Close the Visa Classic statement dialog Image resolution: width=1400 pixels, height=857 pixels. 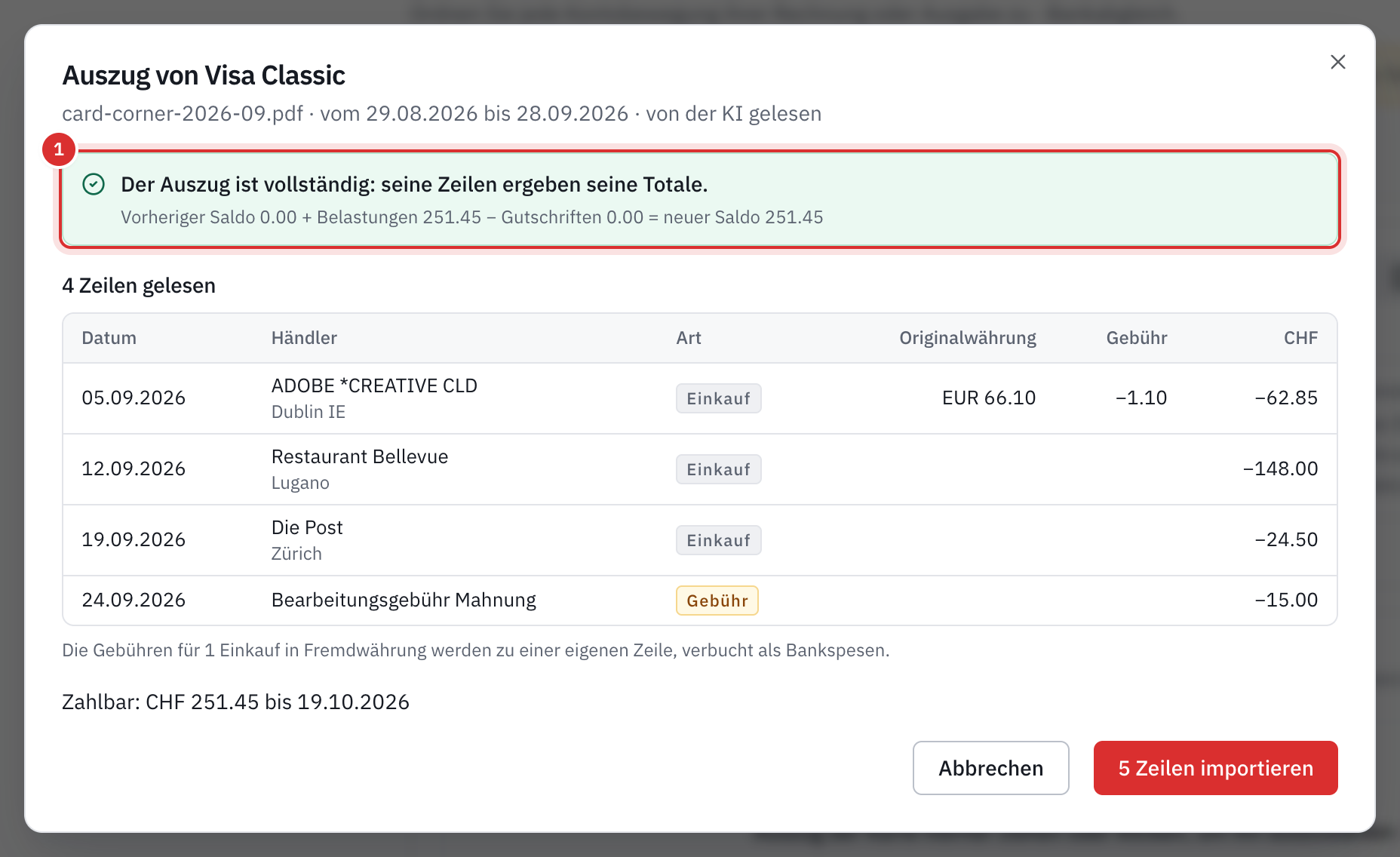[x=1337, y=62]
